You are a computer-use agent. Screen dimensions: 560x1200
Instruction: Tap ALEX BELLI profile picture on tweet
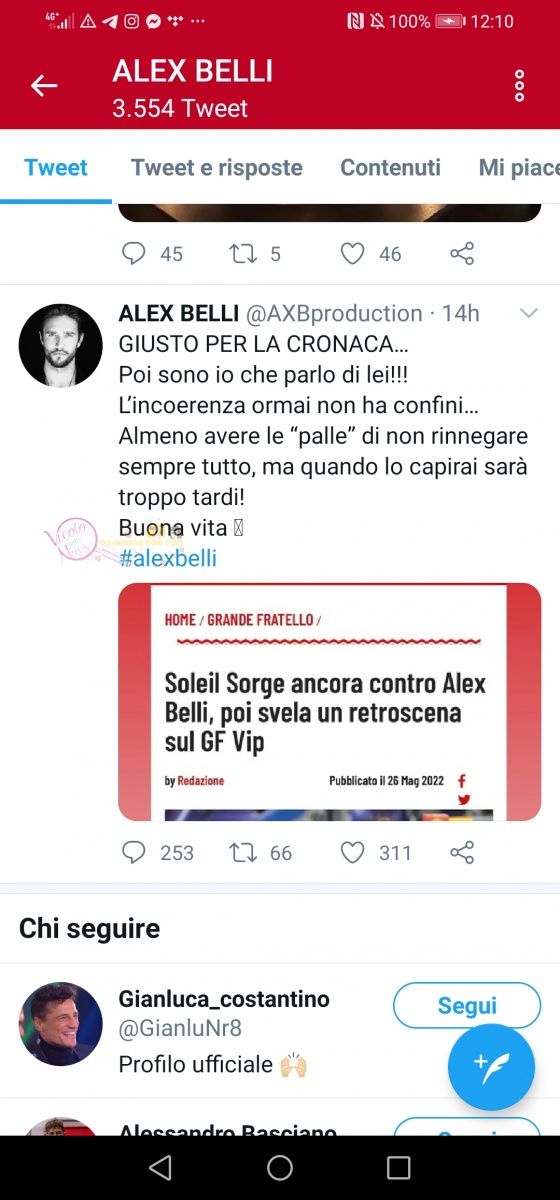coord(61,345)
